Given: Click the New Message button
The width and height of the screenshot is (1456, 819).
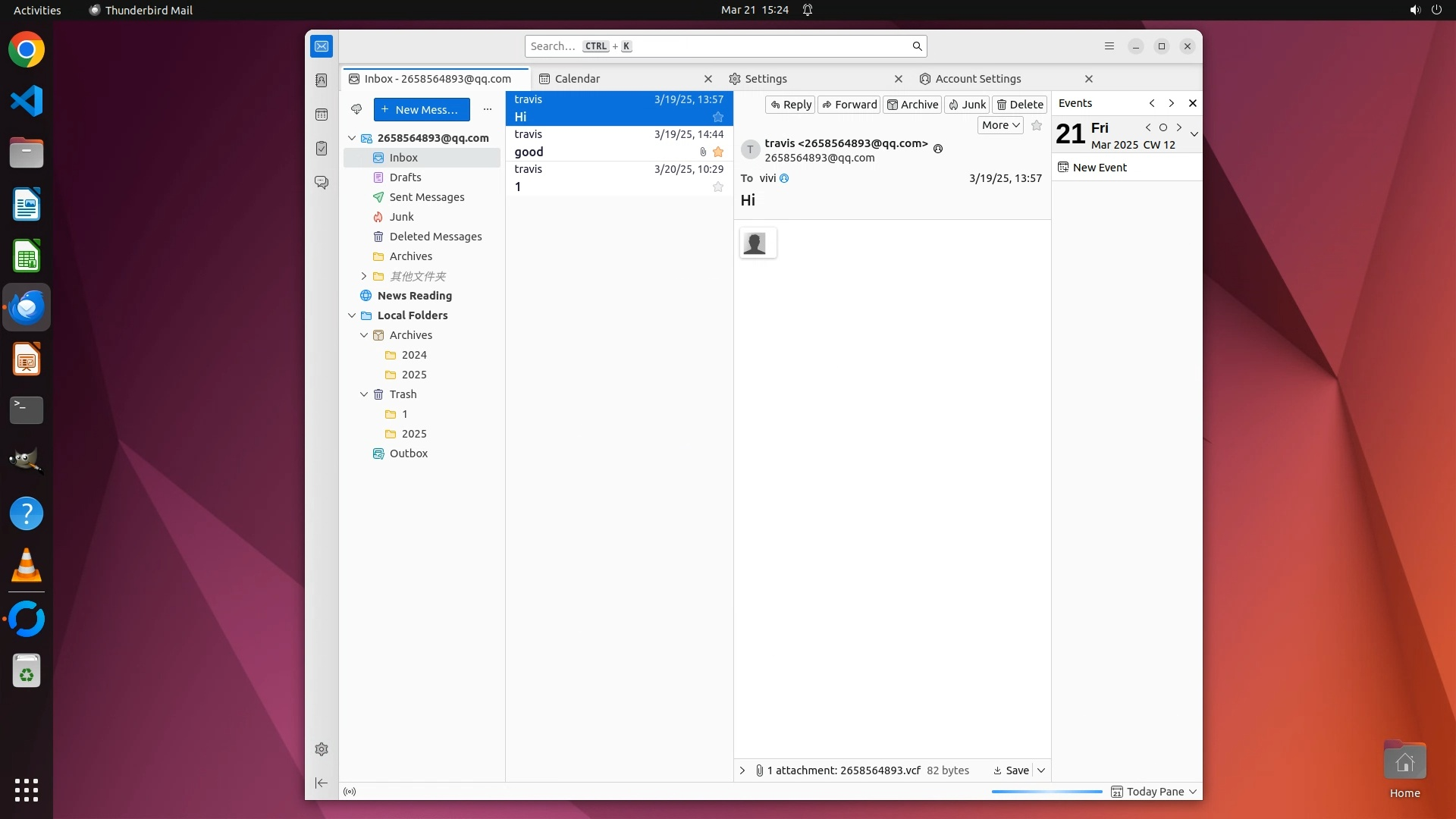Looking at the screenshot, I should click(x=422, y=109).
